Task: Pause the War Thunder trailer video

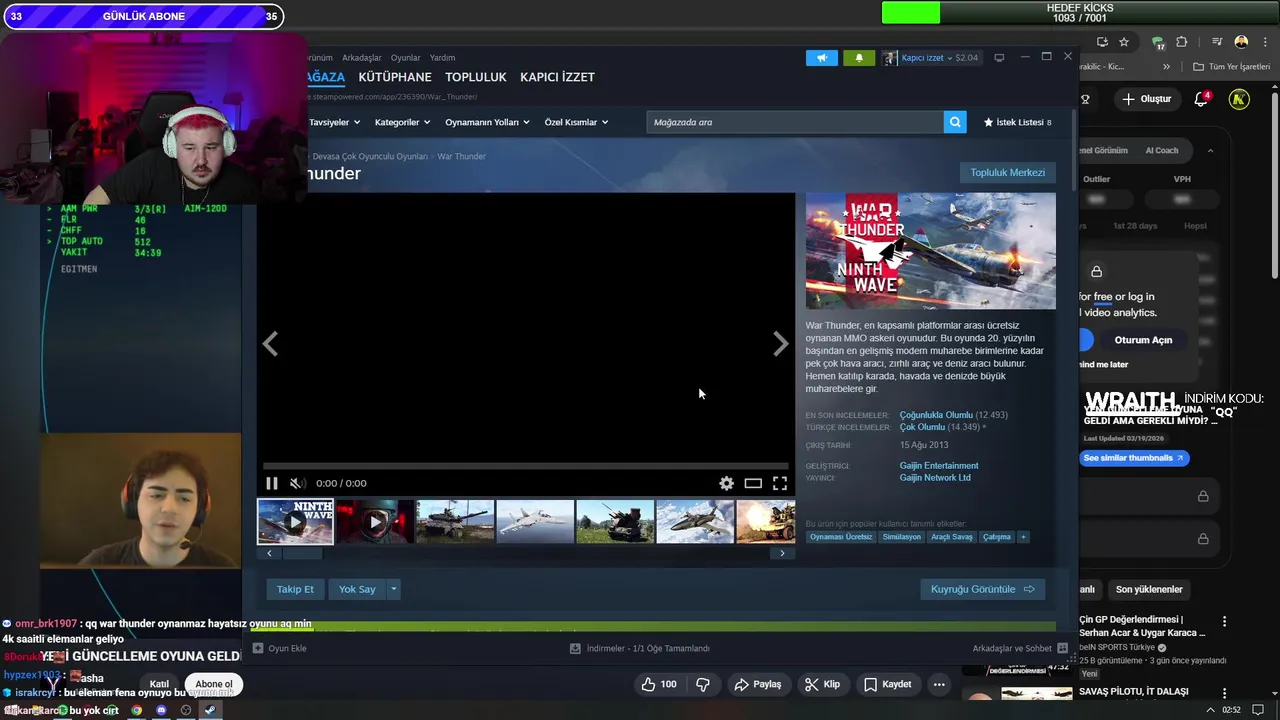Action: (271, 483)
